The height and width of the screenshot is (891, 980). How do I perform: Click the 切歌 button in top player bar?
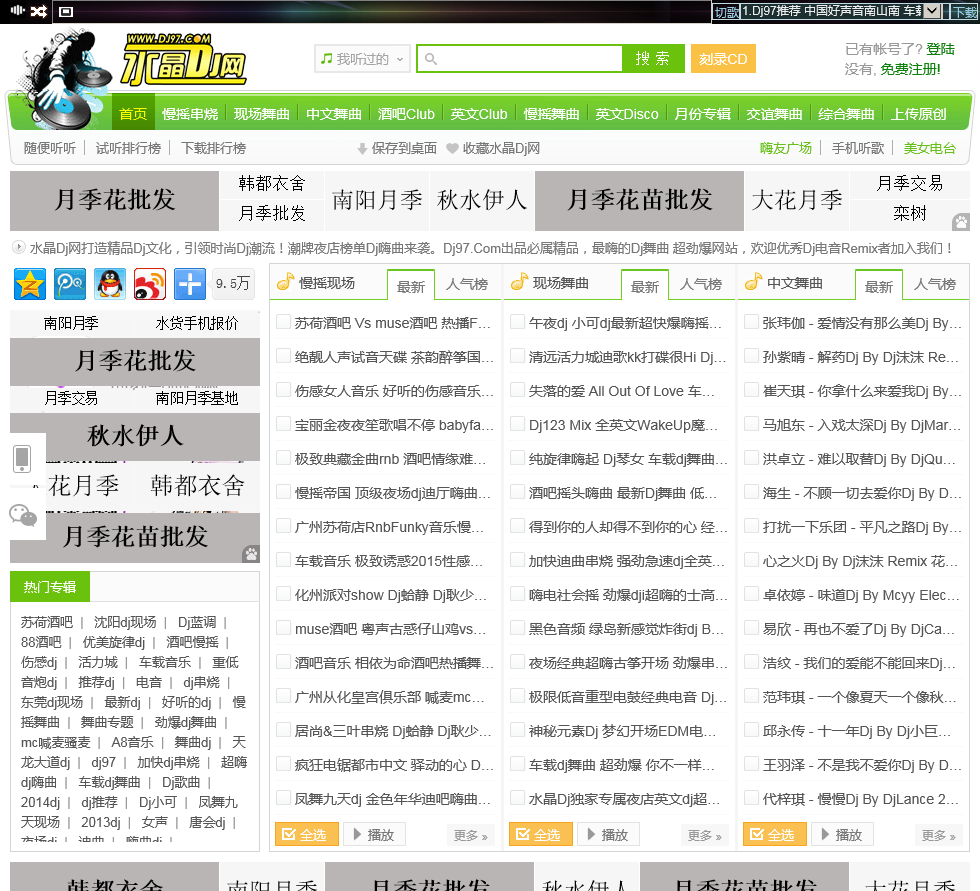pos(726,11)
